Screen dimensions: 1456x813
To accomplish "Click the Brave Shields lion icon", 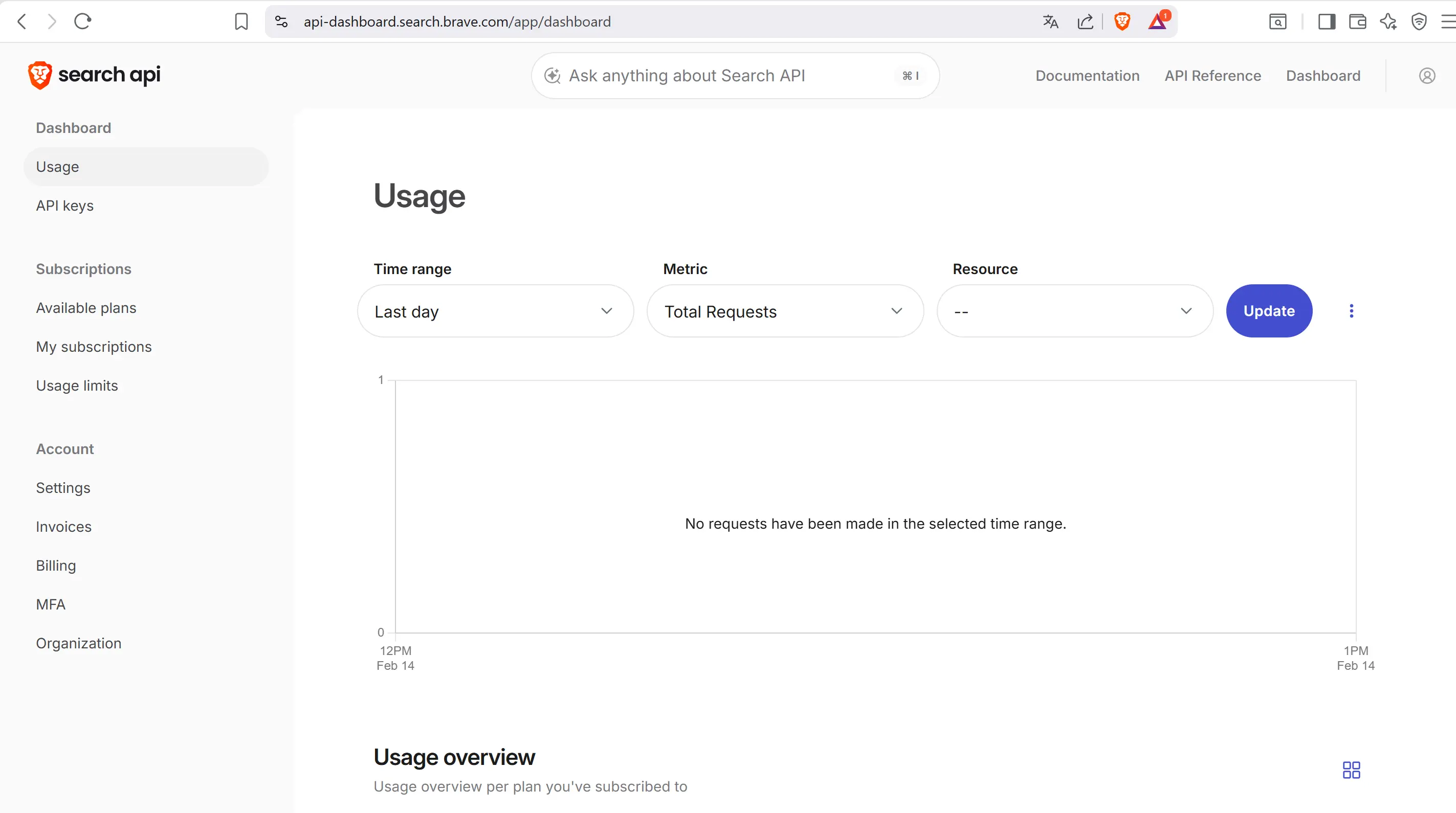I will click(1122, 21).
